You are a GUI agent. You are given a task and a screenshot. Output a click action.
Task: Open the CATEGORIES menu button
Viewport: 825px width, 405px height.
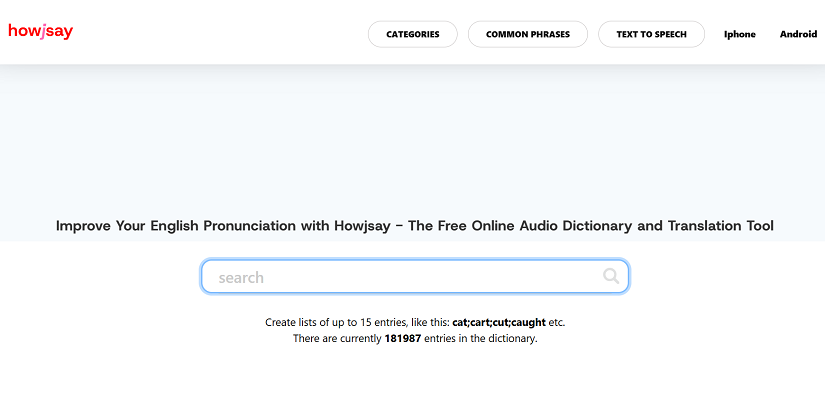click(x=412, y=34)
